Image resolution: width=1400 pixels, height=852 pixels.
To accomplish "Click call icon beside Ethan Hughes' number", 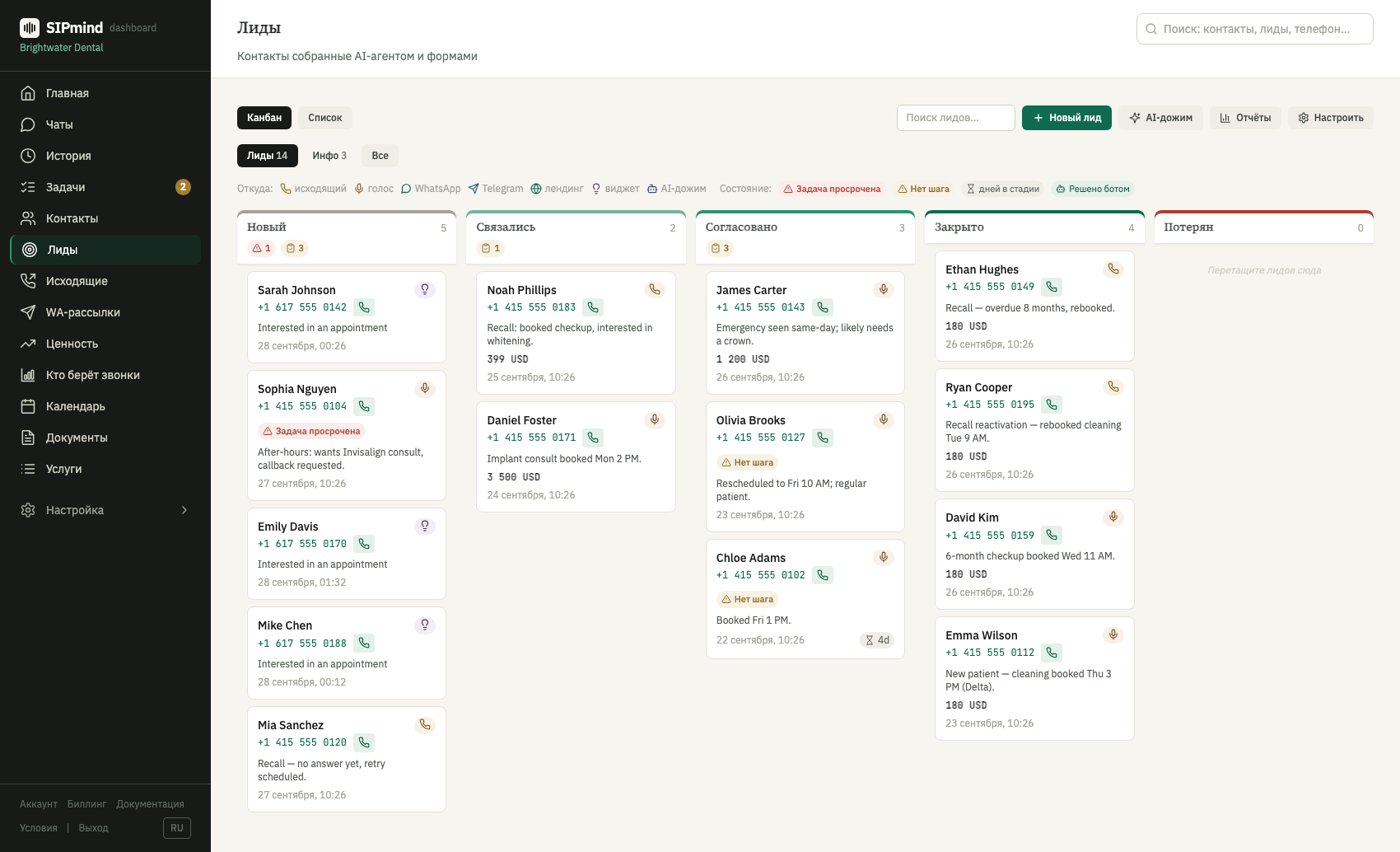I will coord(1052,287).
